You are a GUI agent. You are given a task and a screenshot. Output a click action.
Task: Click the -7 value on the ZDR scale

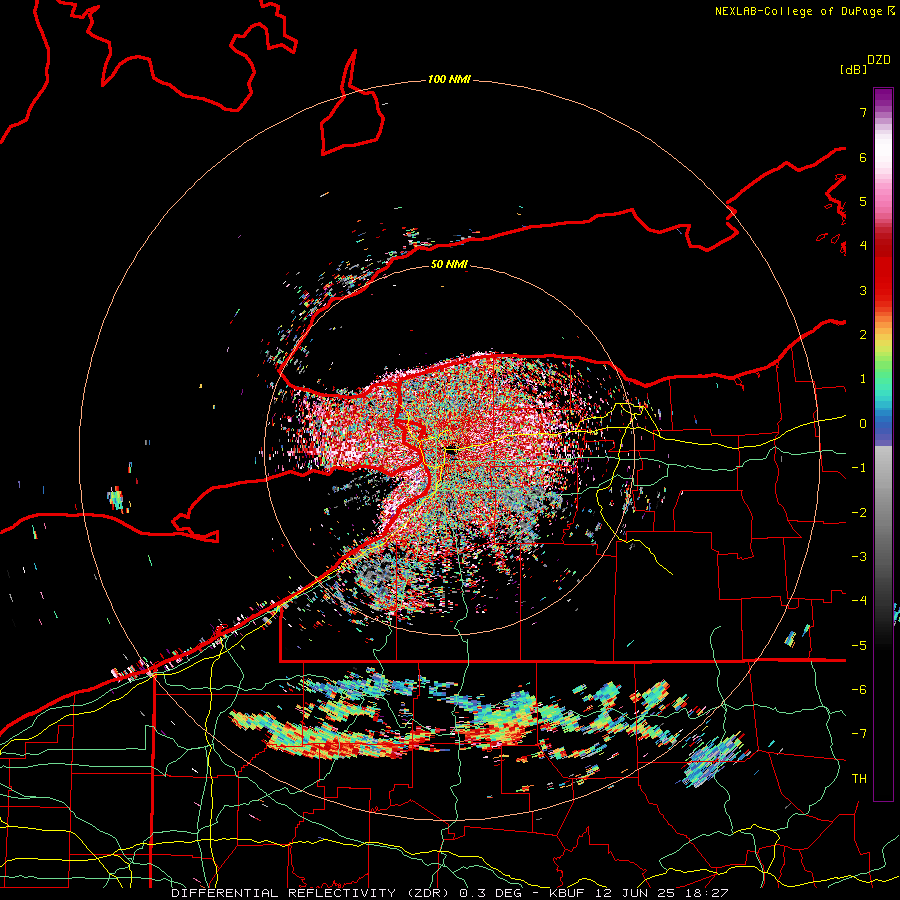tap(859, 734)
